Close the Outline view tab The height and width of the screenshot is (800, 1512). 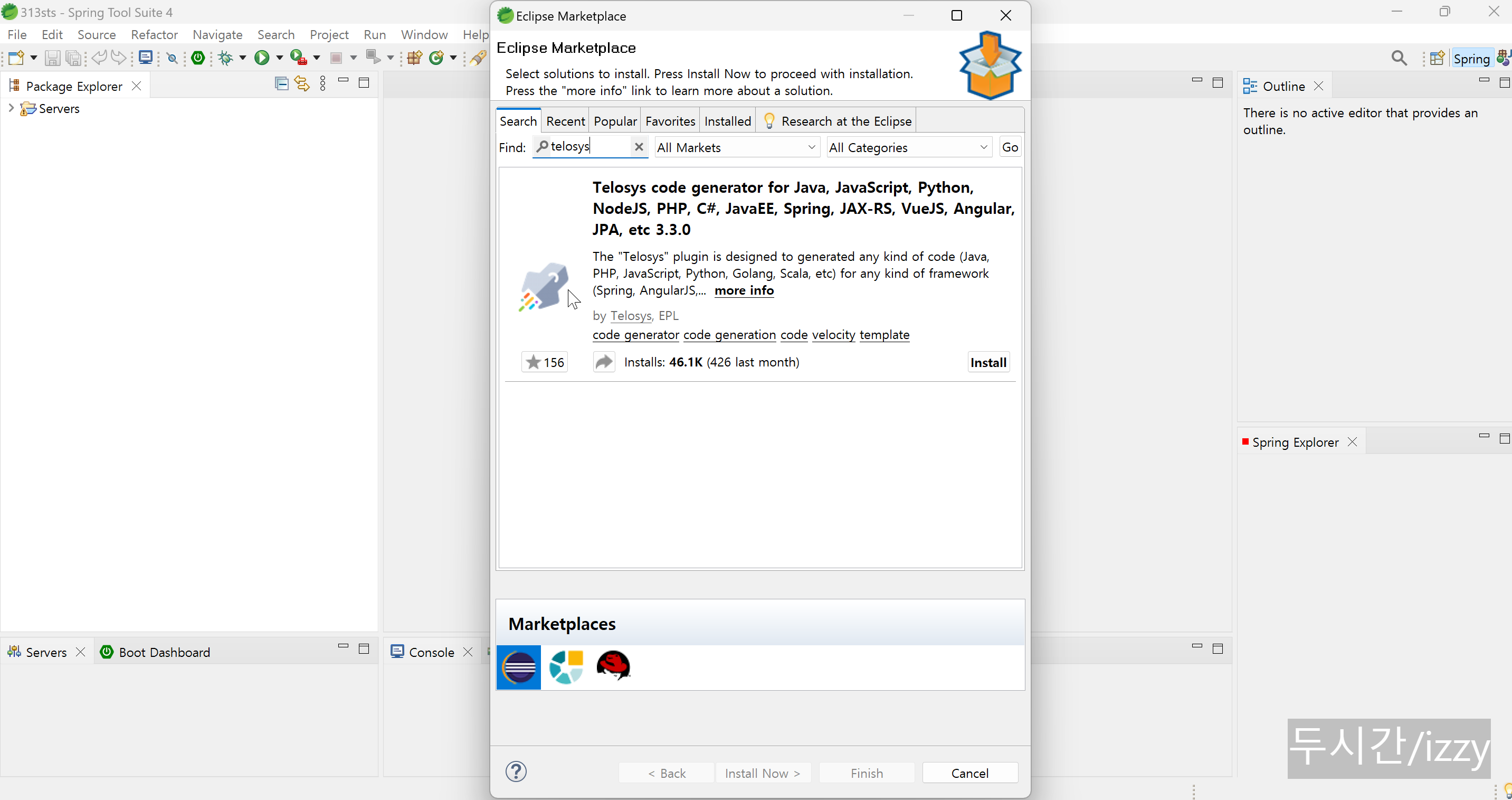[x=1318, y=87]
